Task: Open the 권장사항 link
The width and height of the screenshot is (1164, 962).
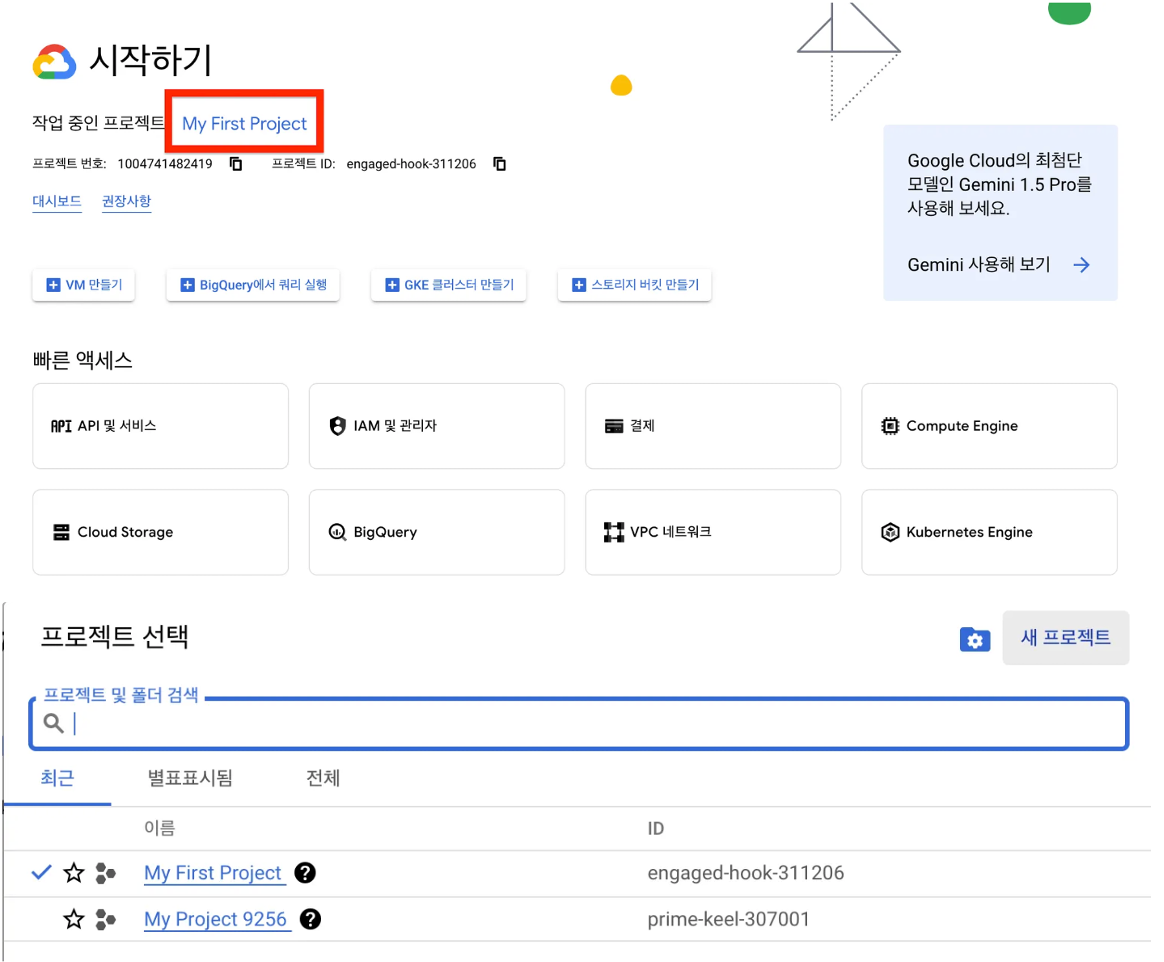Action: click(x=126, y=201)
